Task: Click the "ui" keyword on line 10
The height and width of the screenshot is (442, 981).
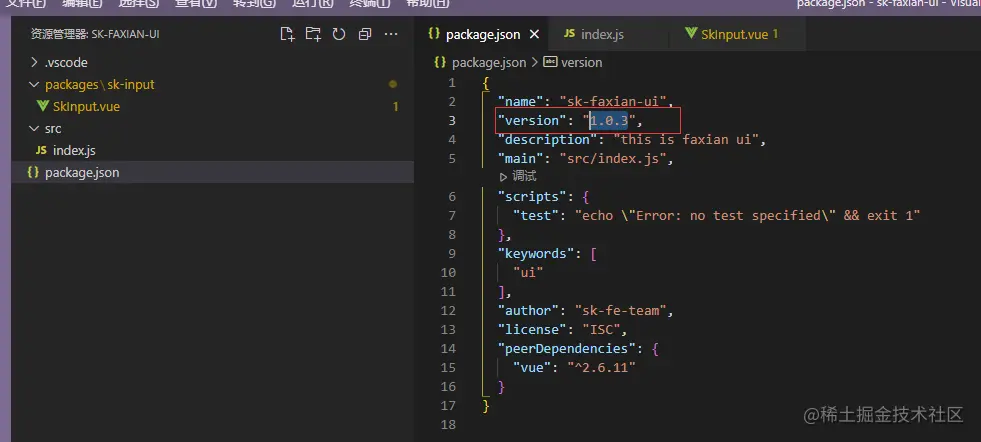Action: tap(529, 272)
